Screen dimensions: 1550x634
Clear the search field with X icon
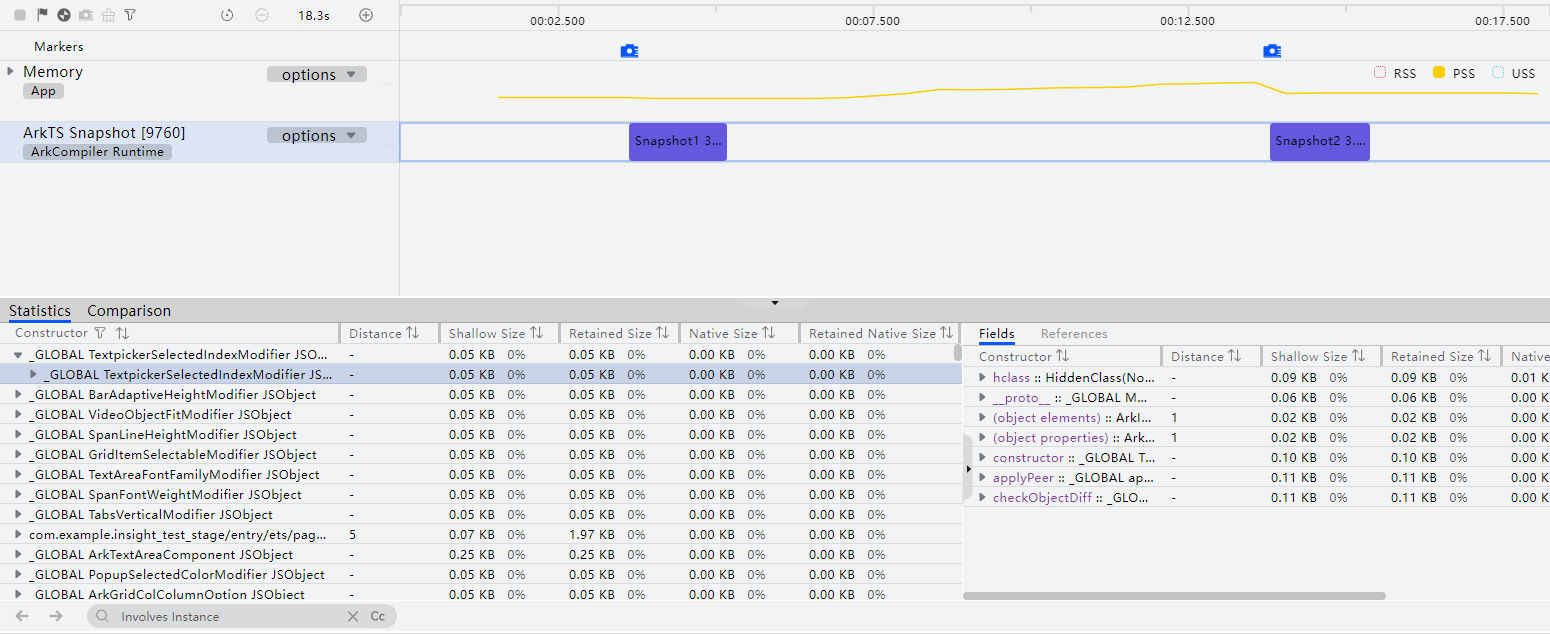click(x=353, y=617)
